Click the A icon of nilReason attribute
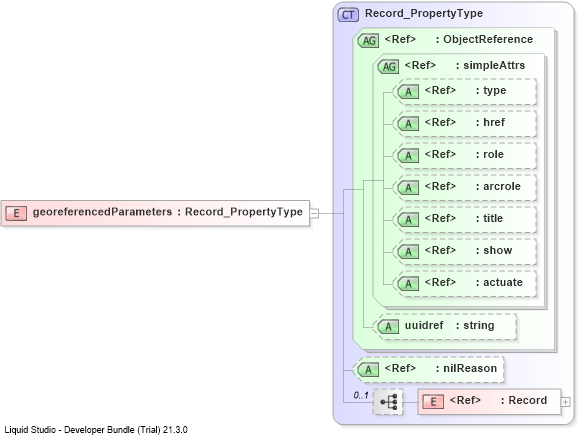 tap(368, 370)
